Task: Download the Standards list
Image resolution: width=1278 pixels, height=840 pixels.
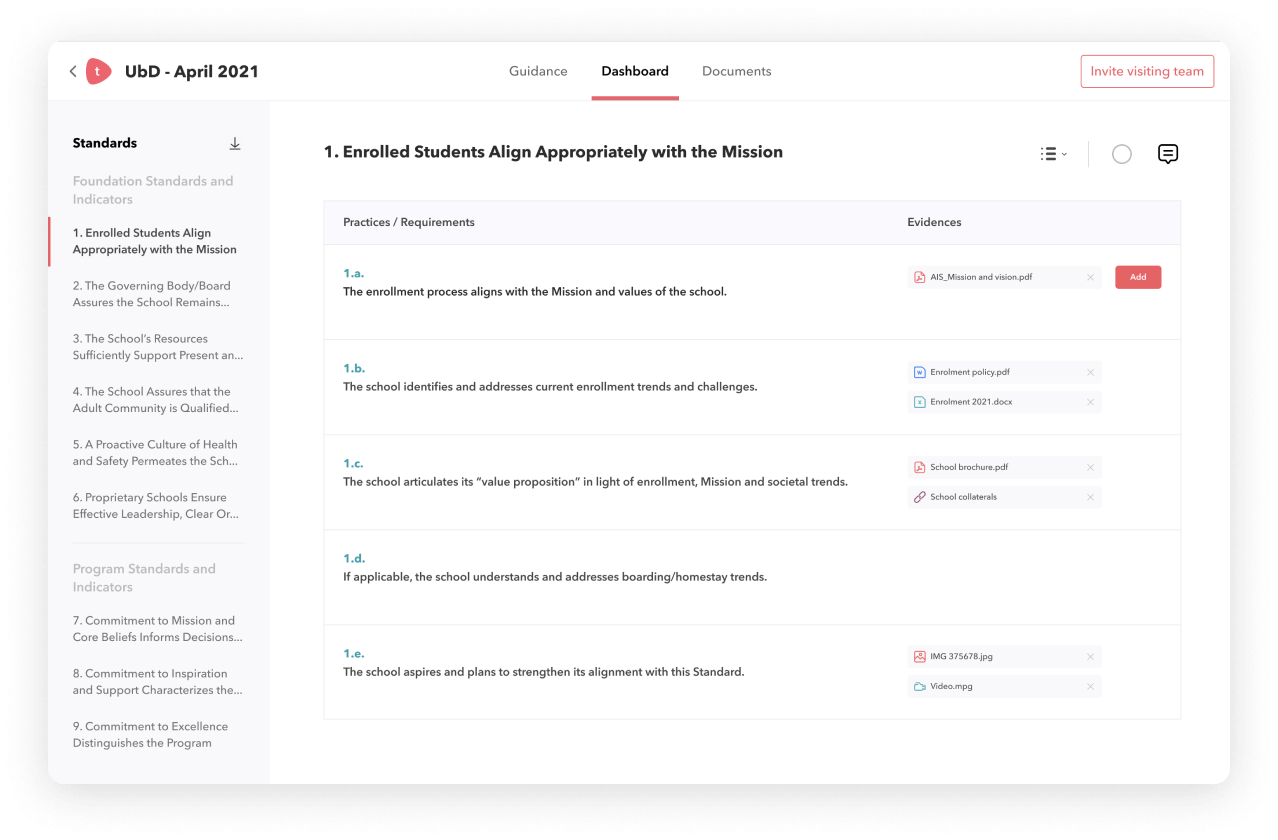Action: pos(235,144)
